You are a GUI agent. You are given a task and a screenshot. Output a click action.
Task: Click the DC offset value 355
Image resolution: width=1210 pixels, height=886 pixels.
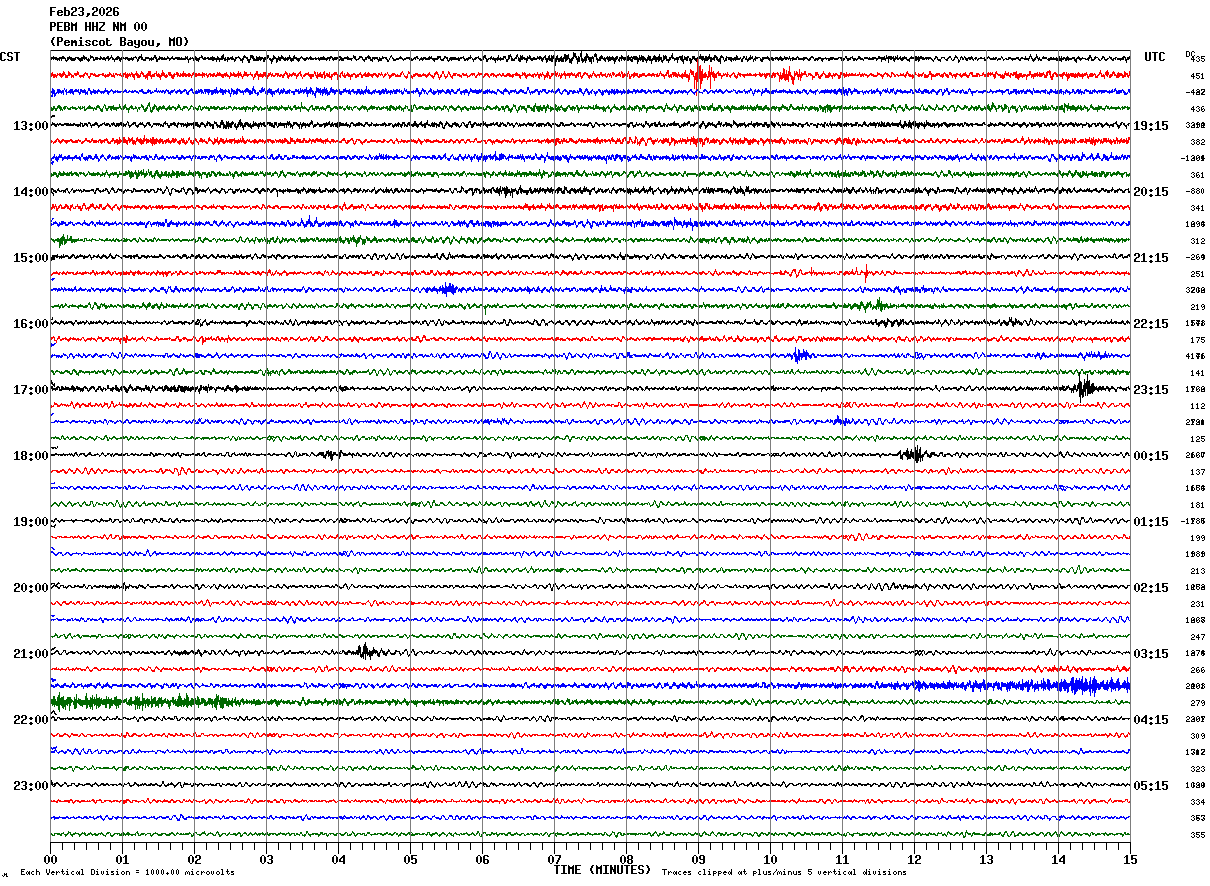click(x=1197, y=835)
